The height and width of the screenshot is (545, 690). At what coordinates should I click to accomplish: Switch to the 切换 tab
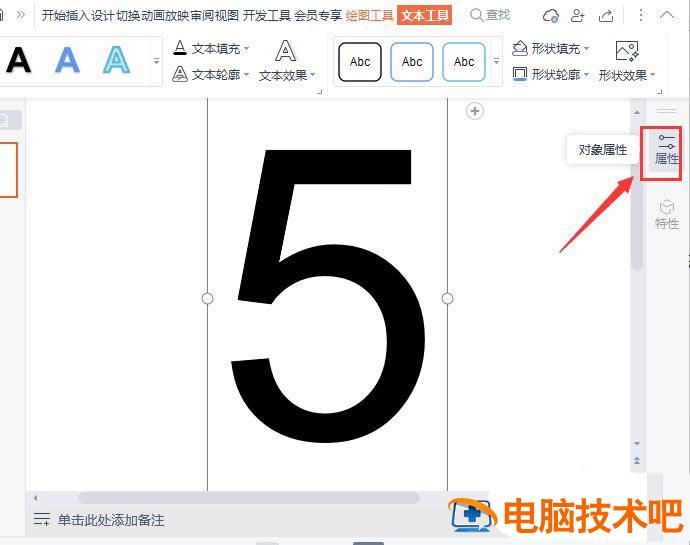(x=128, y=15)
